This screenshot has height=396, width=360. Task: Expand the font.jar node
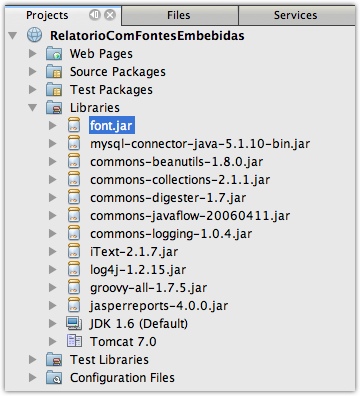pos(53,126)
